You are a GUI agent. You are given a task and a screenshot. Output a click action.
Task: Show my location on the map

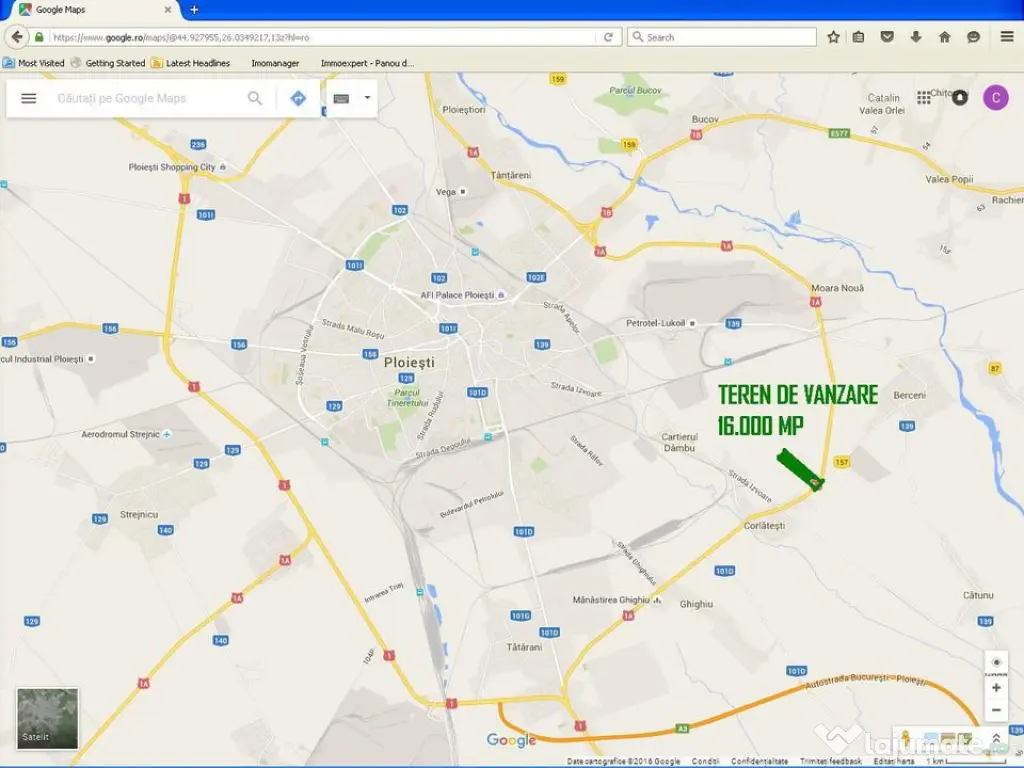tap(996, 664)
